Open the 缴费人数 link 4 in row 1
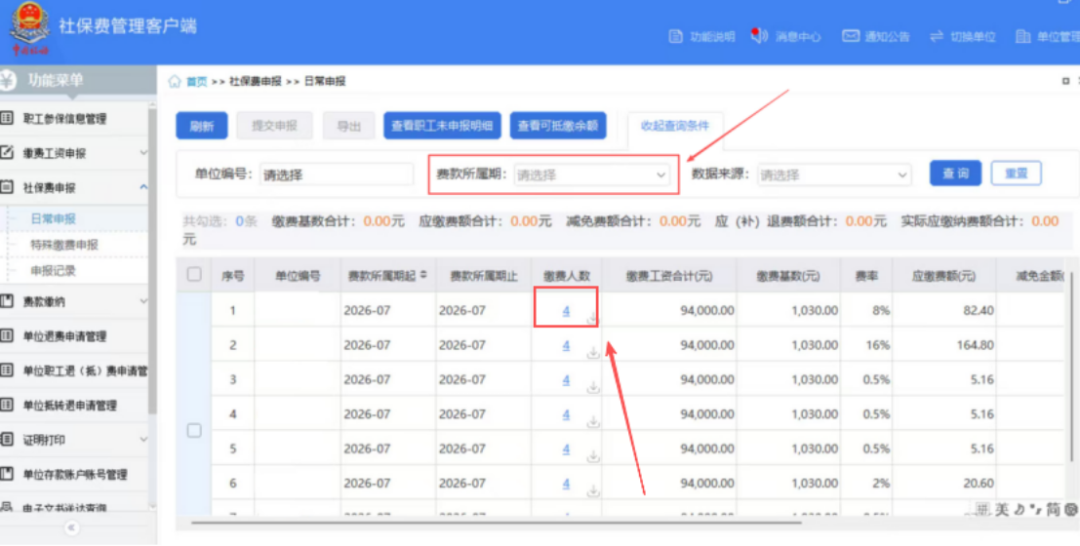Image resolution: width=1080 pixels, height=546 pixels. pyautogui.click(x=566, y=311)
